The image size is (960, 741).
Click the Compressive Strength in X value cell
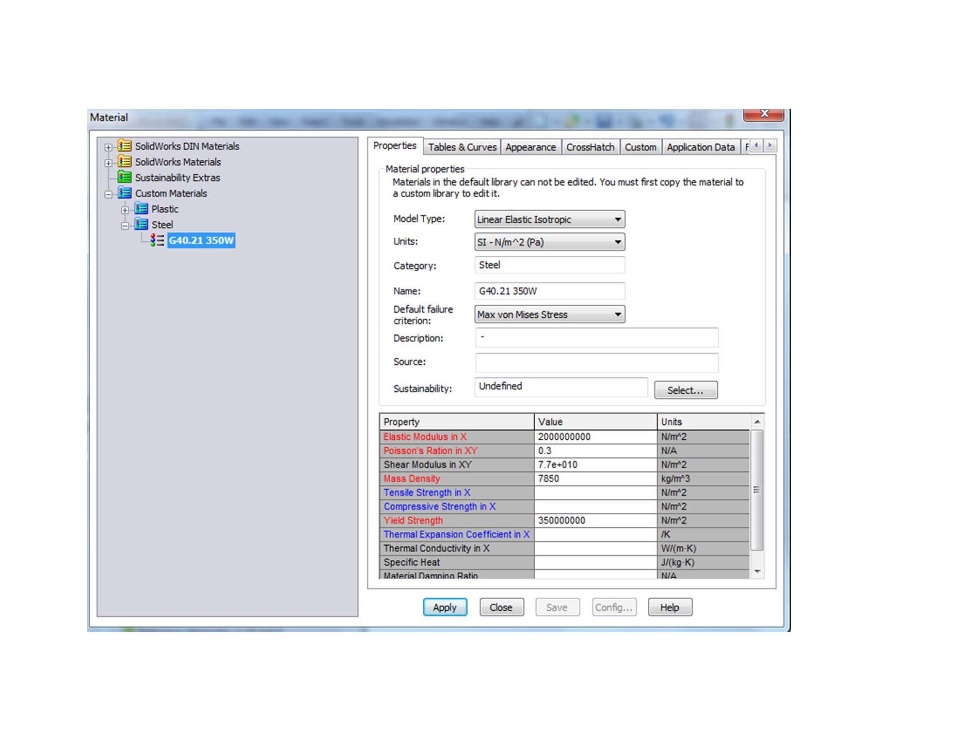(x=595, y=506)
